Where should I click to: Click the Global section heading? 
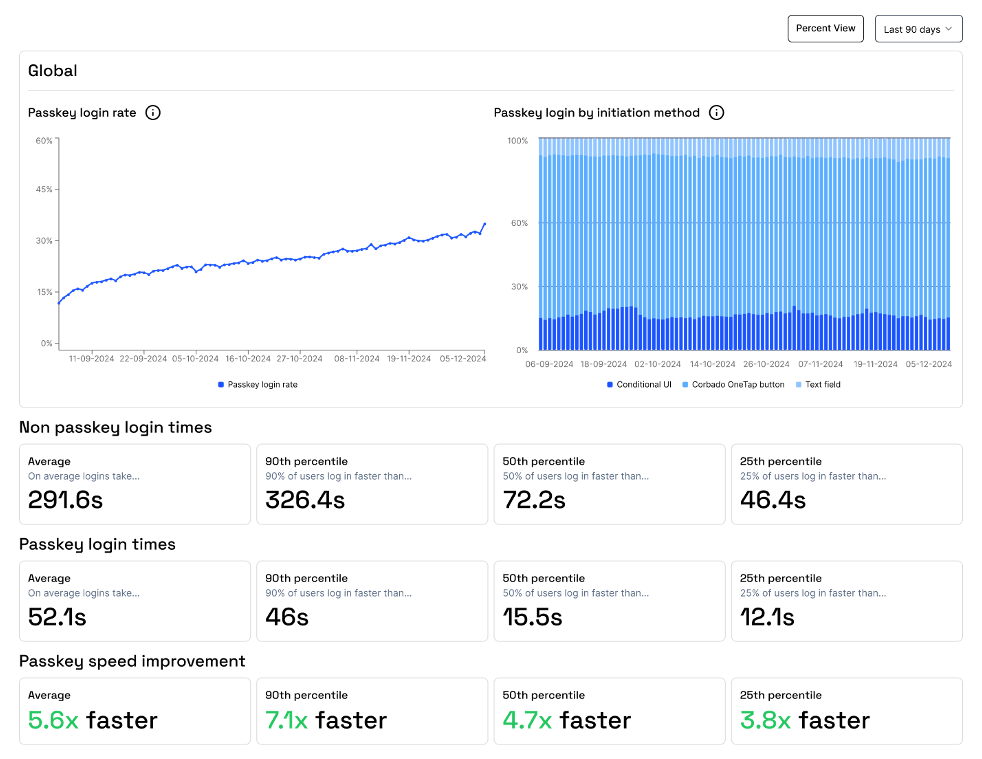tap(52, 71)
